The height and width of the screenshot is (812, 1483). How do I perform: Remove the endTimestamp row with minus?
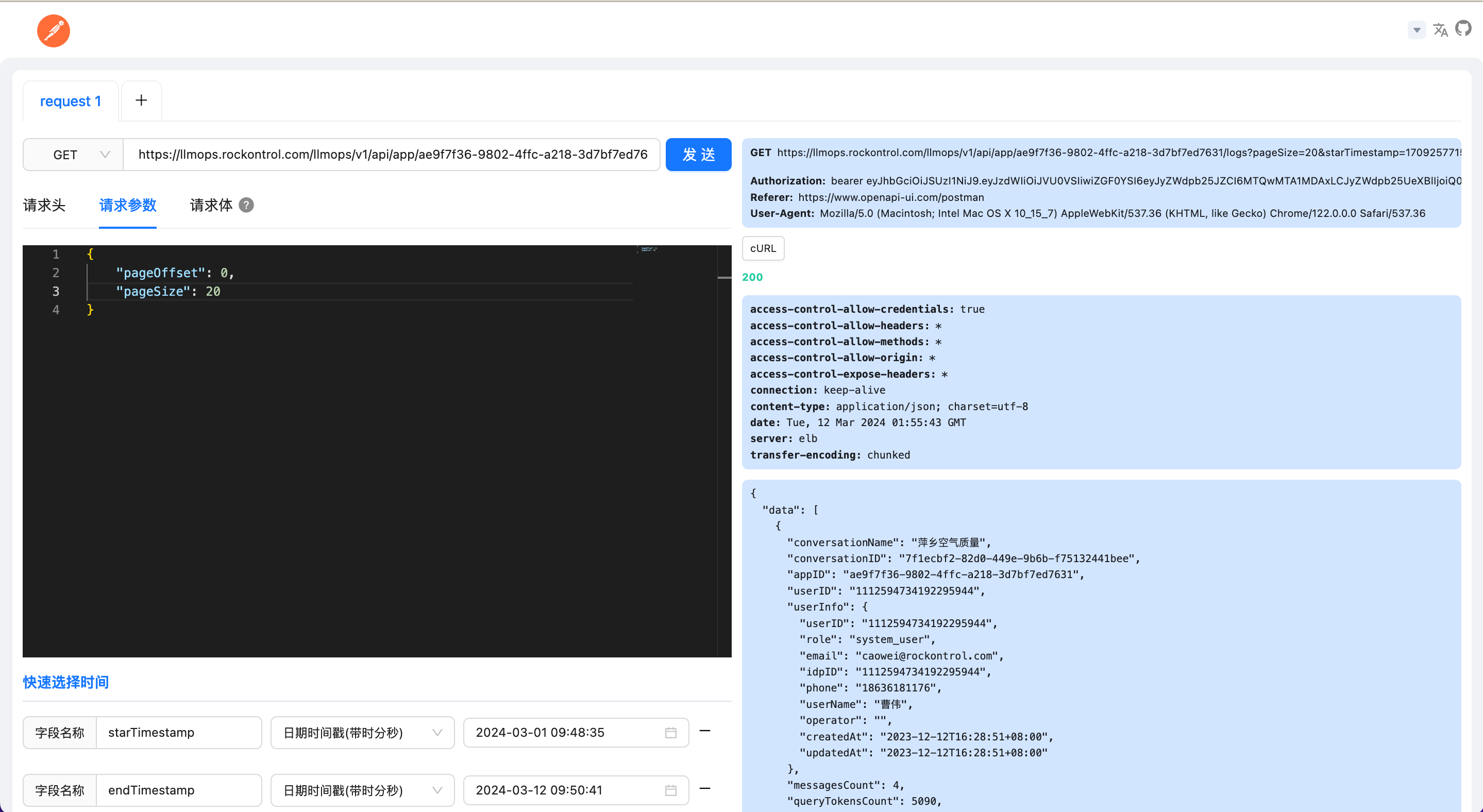pos(704,788)
